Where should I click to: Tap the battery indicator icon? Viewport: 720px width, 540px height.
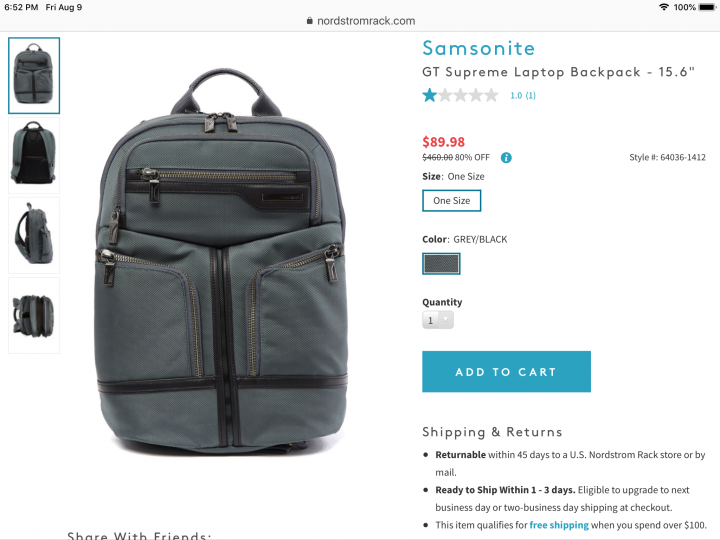(707, 7)
